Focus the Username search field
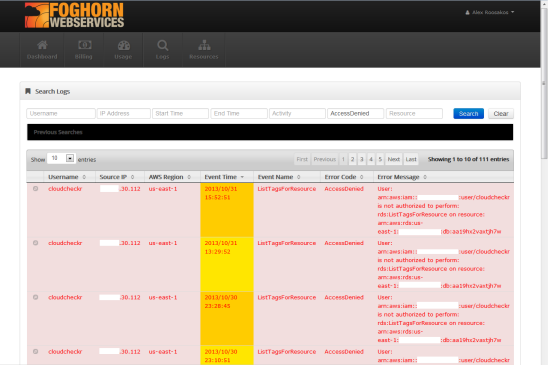 [x=61, y=114]
